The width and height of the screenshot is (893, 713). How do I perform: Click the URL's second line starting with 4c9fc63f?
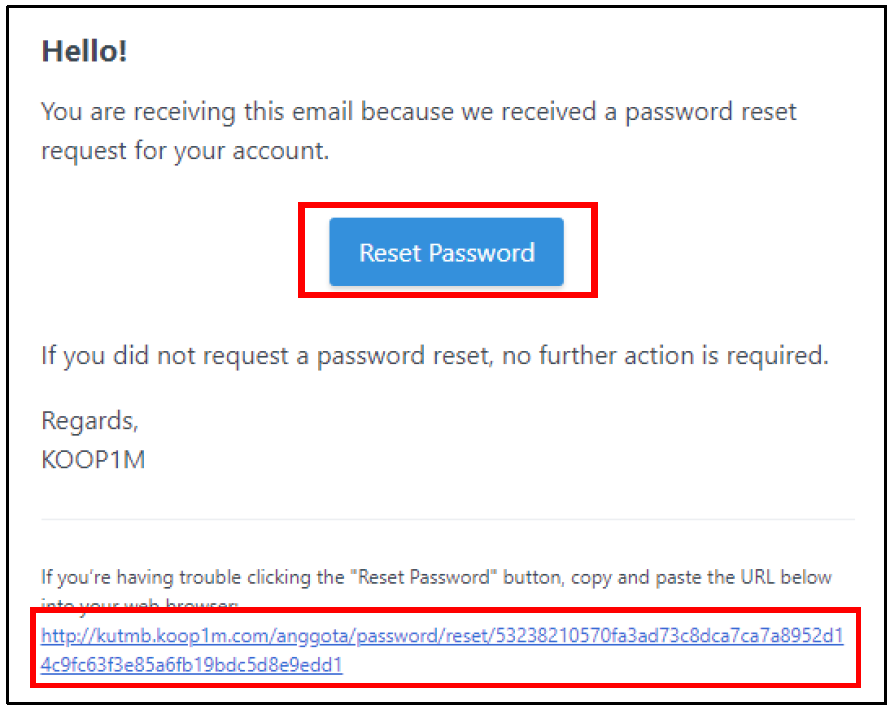pos(191,664)
